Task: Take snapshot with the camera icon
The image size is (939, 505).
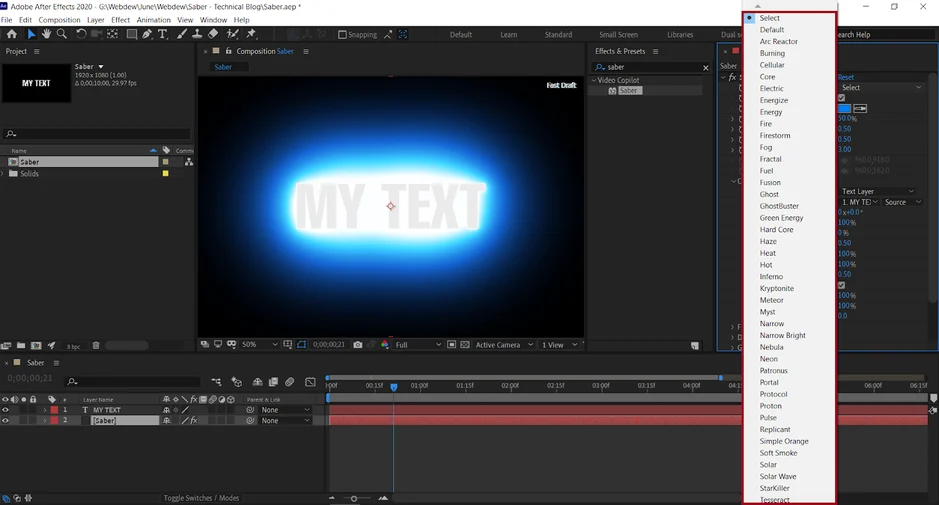Action: [358, 344]
